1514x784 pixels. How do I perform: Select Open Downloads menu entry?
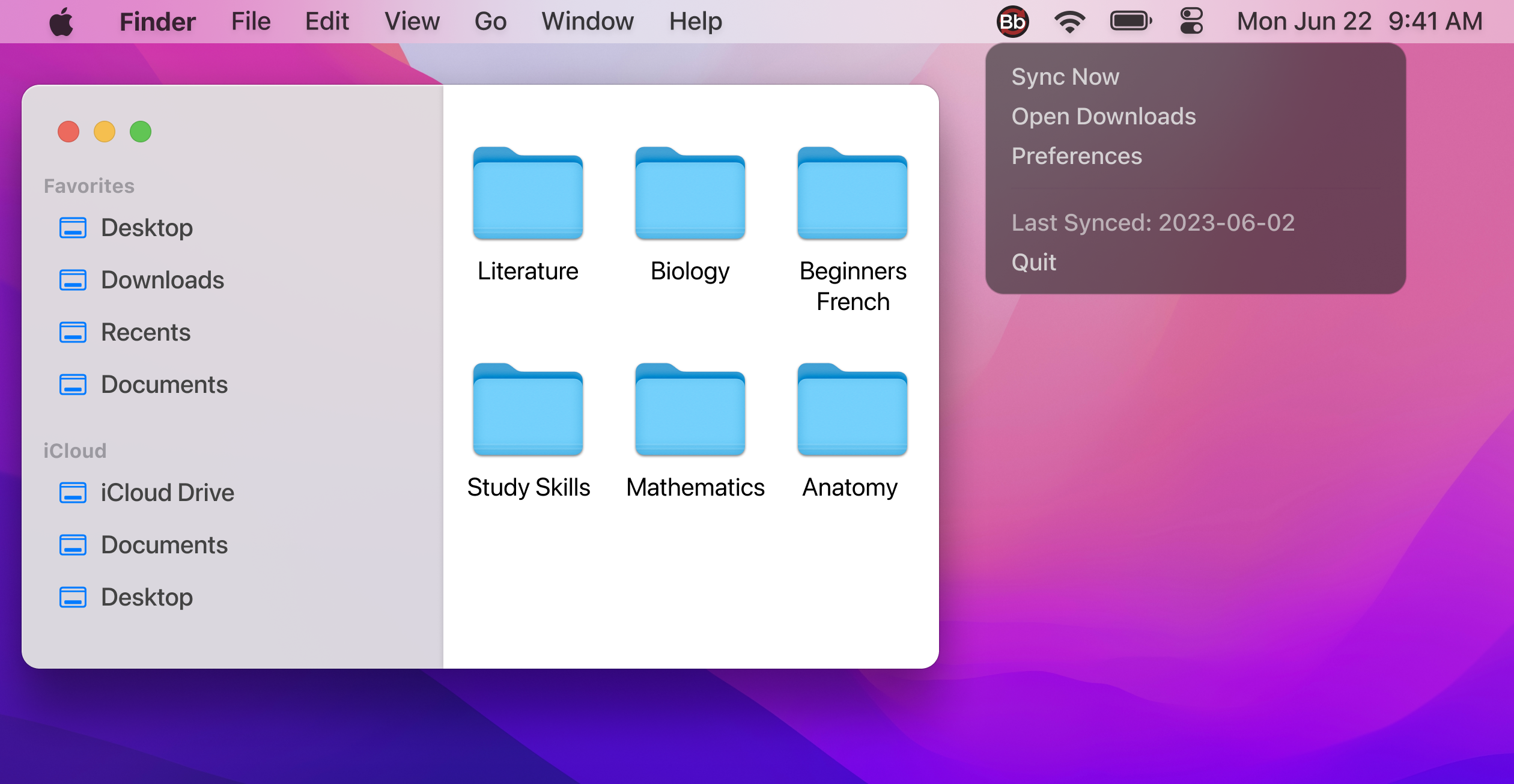1104,117
